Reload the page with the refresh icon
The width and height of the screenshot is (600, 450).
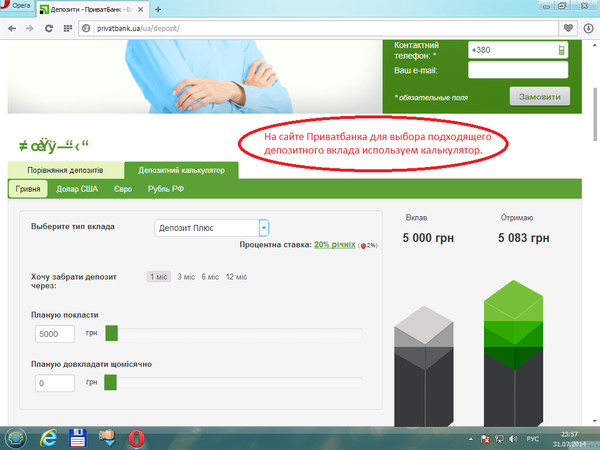(52, 27)
